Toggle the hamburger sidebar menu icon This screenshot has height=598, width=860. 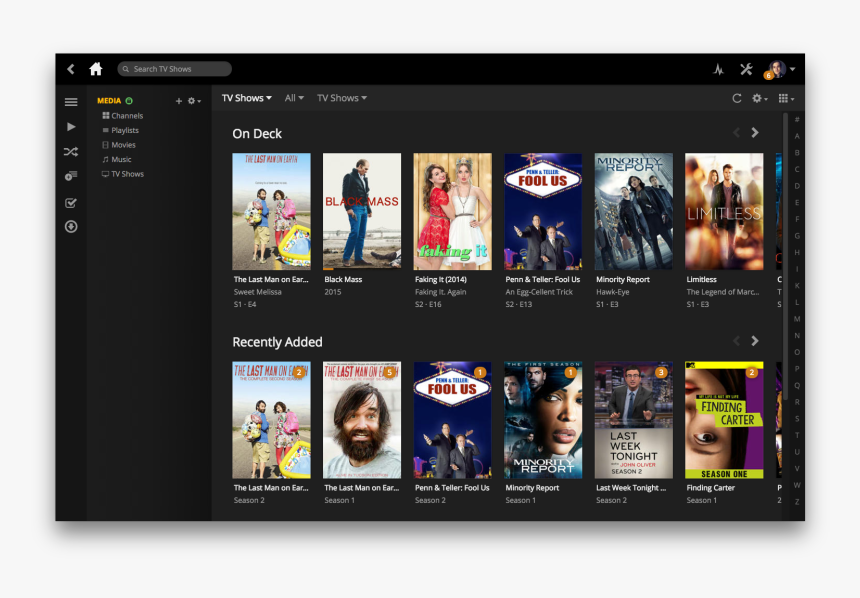pos(71,101)
